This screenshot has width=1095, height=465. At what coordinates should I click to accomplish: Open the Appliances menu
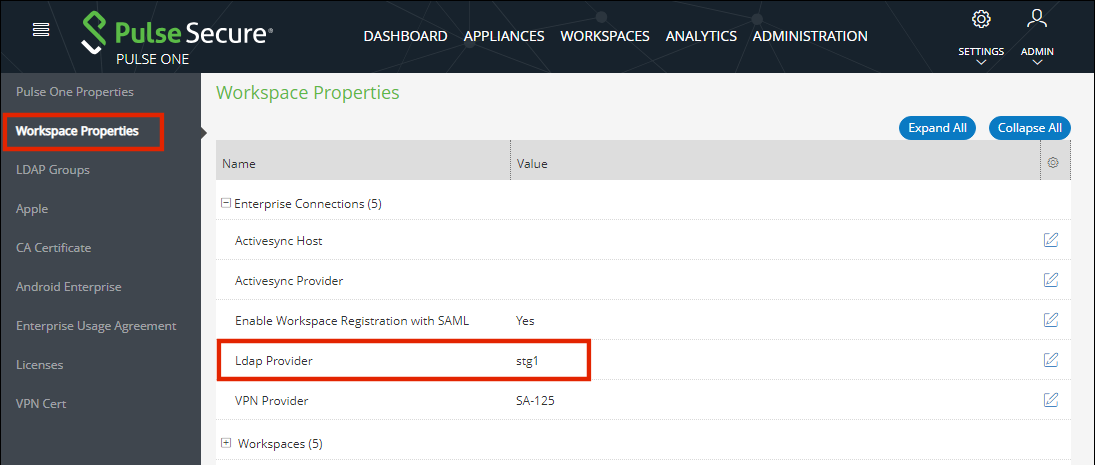[504, 36]
